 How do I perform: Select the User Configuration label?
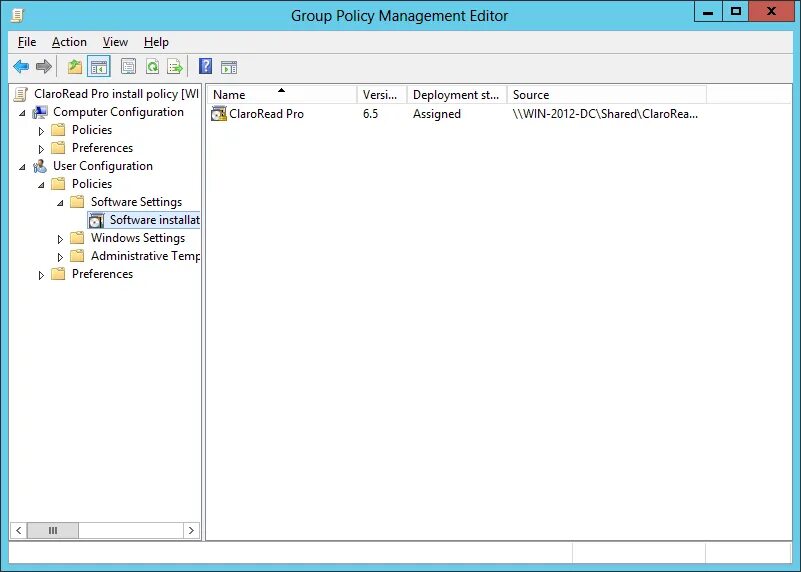click(103, 166)
